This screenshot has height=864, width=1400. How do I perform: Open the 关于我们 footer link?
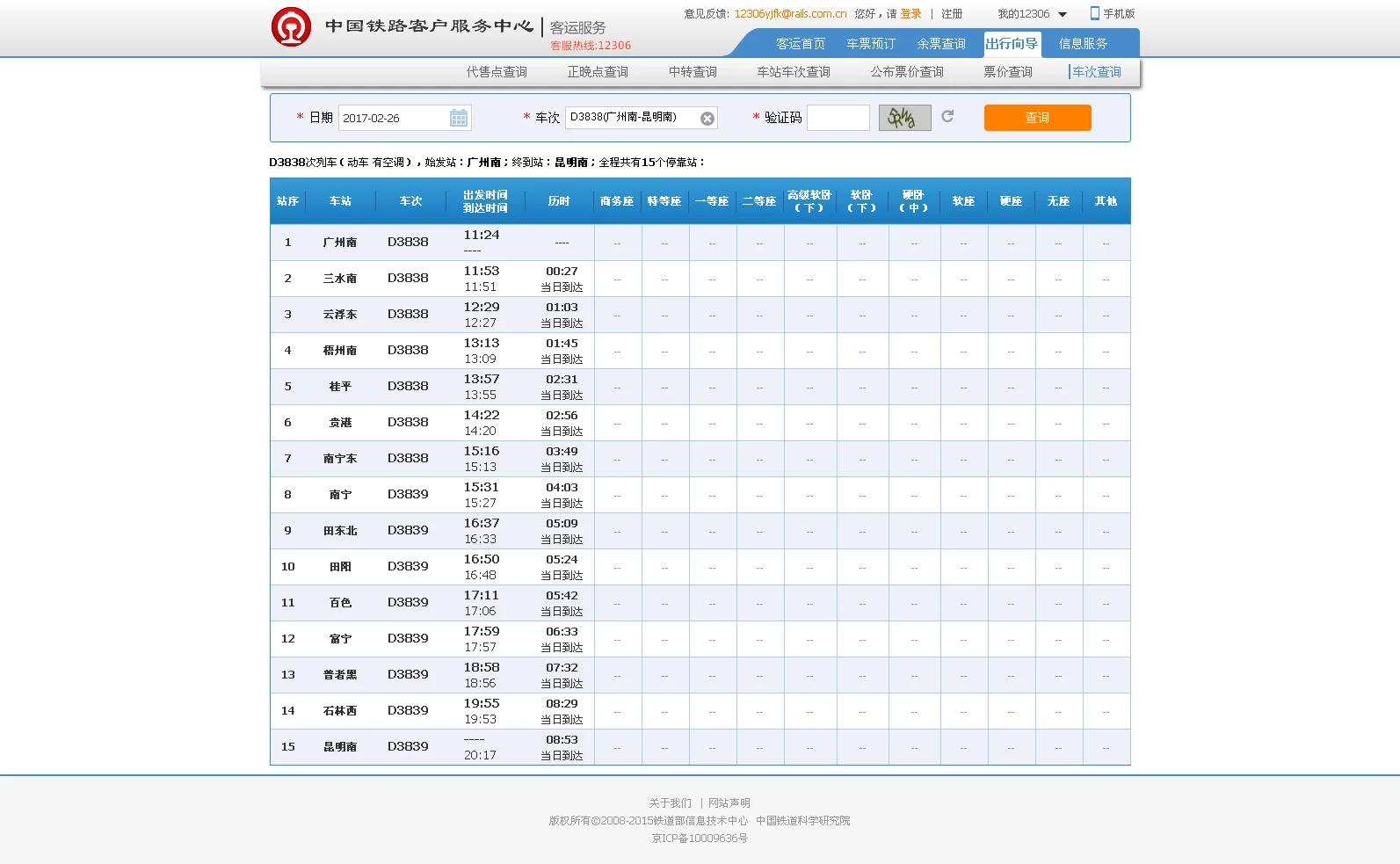coord(670,803)
